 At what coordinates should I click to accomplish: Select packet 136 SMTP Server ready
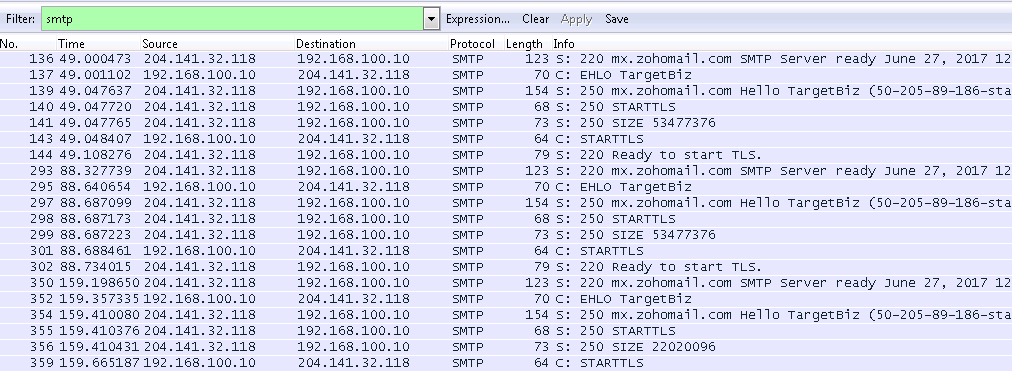coord(506,59)
